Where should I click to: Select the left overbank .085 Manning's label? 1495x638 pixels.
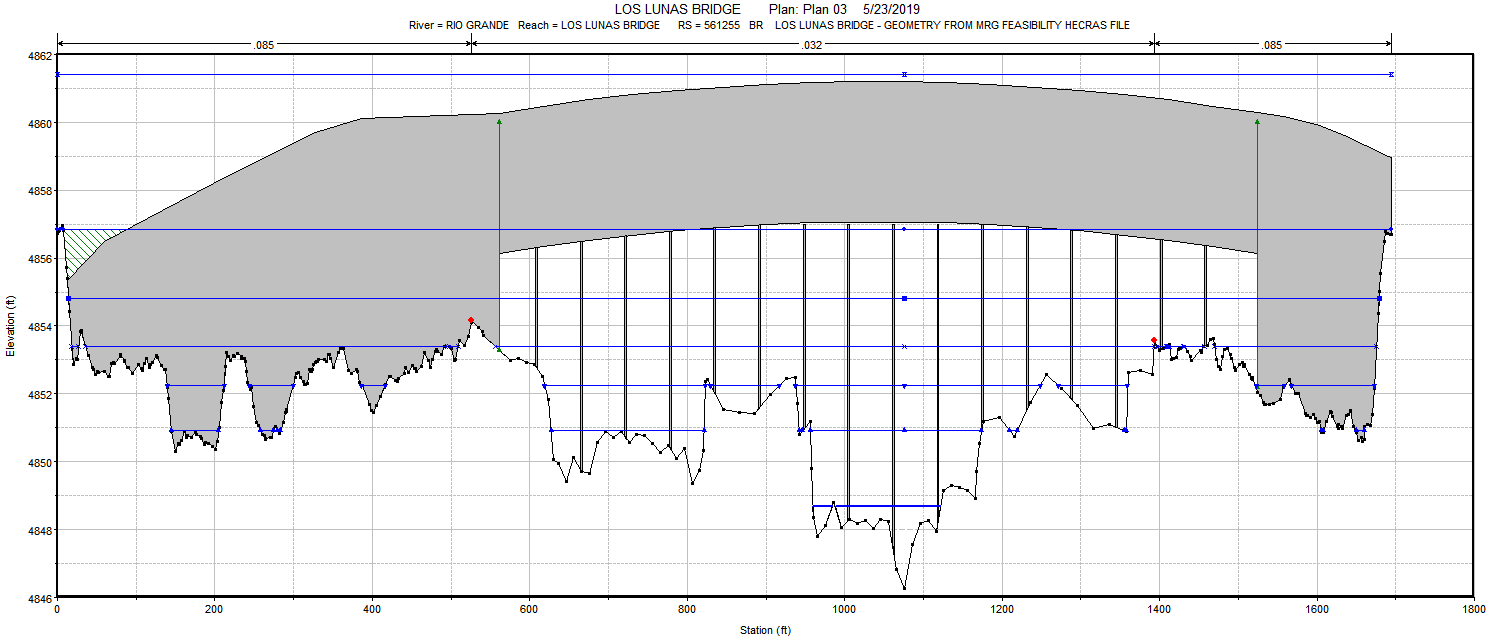[x=264, y=45]
